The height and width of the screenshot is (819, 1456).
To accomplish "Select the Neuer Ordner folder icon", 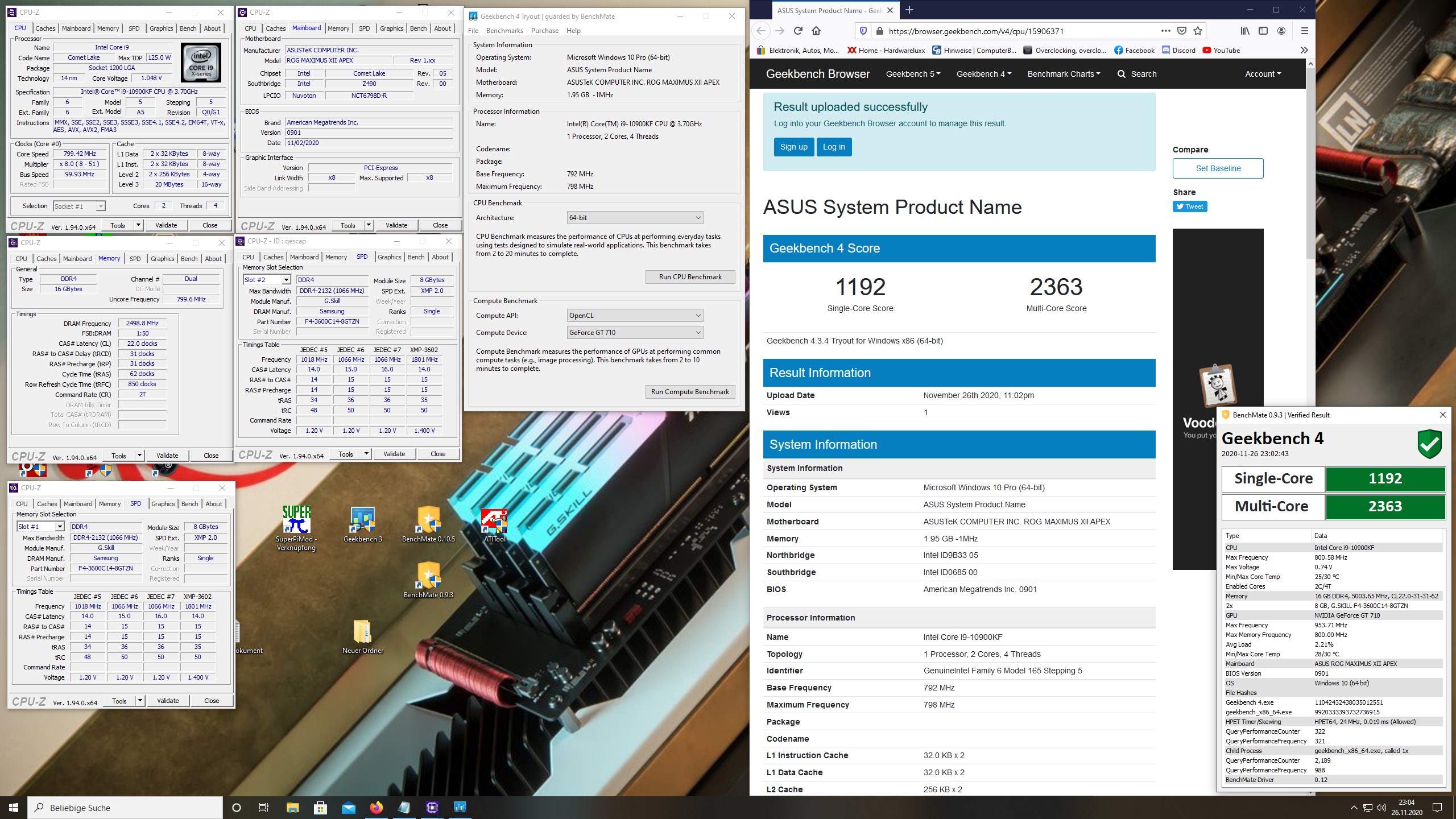I will click(x=363, y=636).
